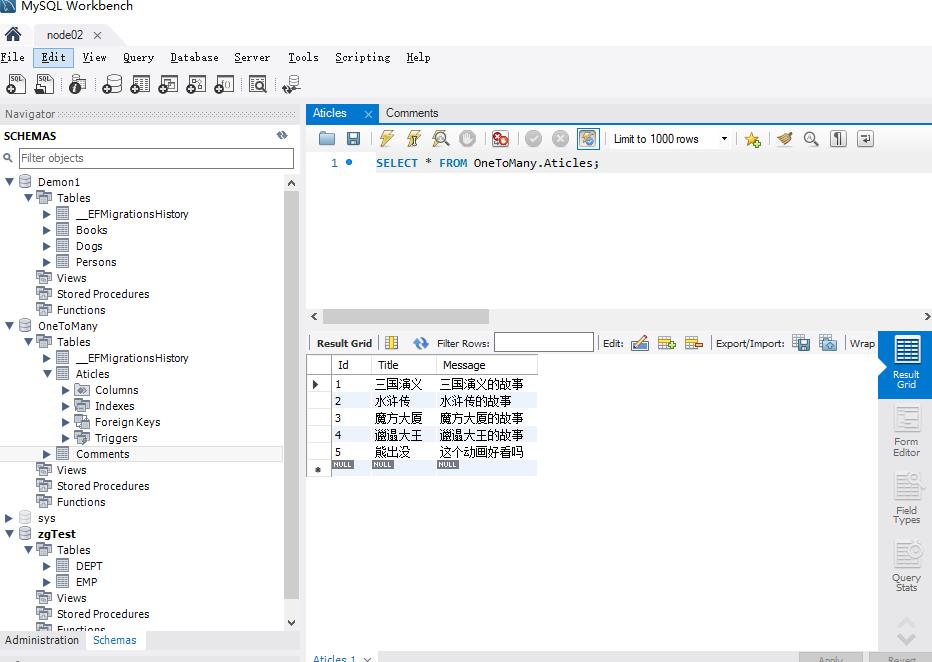The image size is (932, 662).
Task: Switch to the Administration tab
Action: (42, 640)
